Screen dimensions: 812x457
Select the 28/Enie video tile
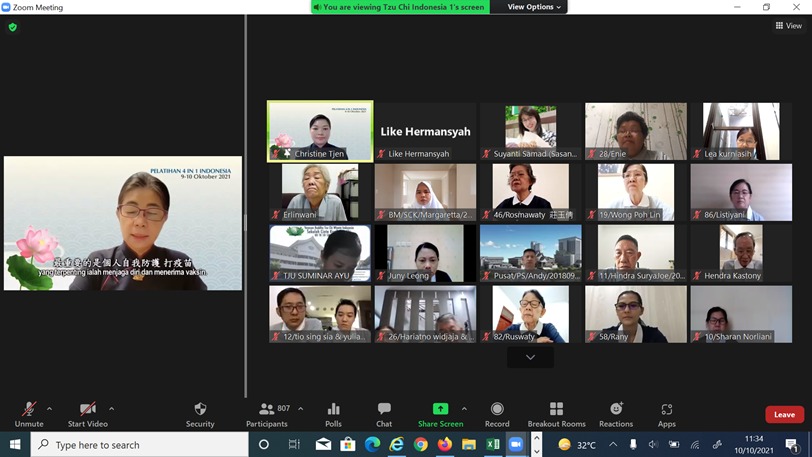pos(636,131)
